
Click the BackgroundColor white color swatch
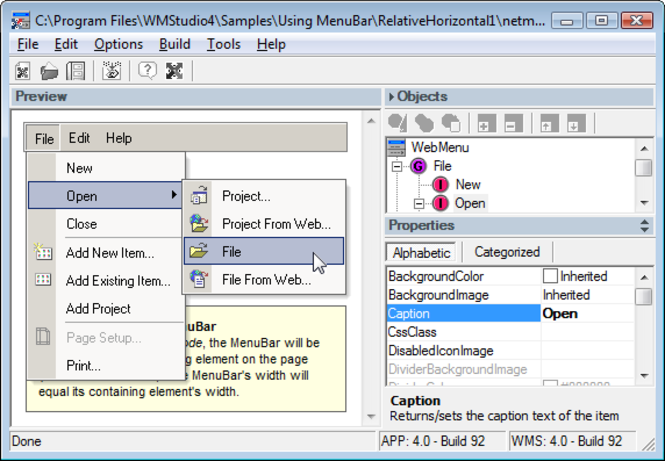pyautogui.click(x=550, y=276)
